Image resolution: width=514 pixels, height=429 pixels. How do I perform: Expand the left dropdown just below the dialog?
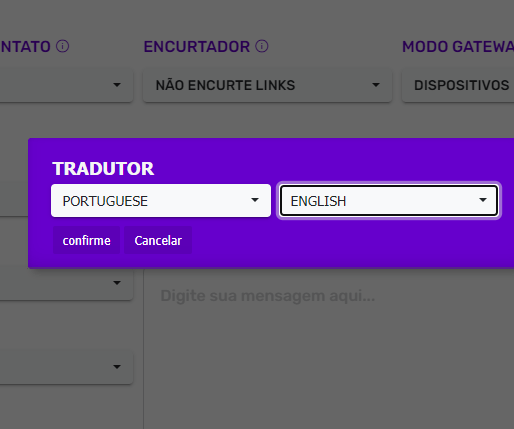[66, 283]
